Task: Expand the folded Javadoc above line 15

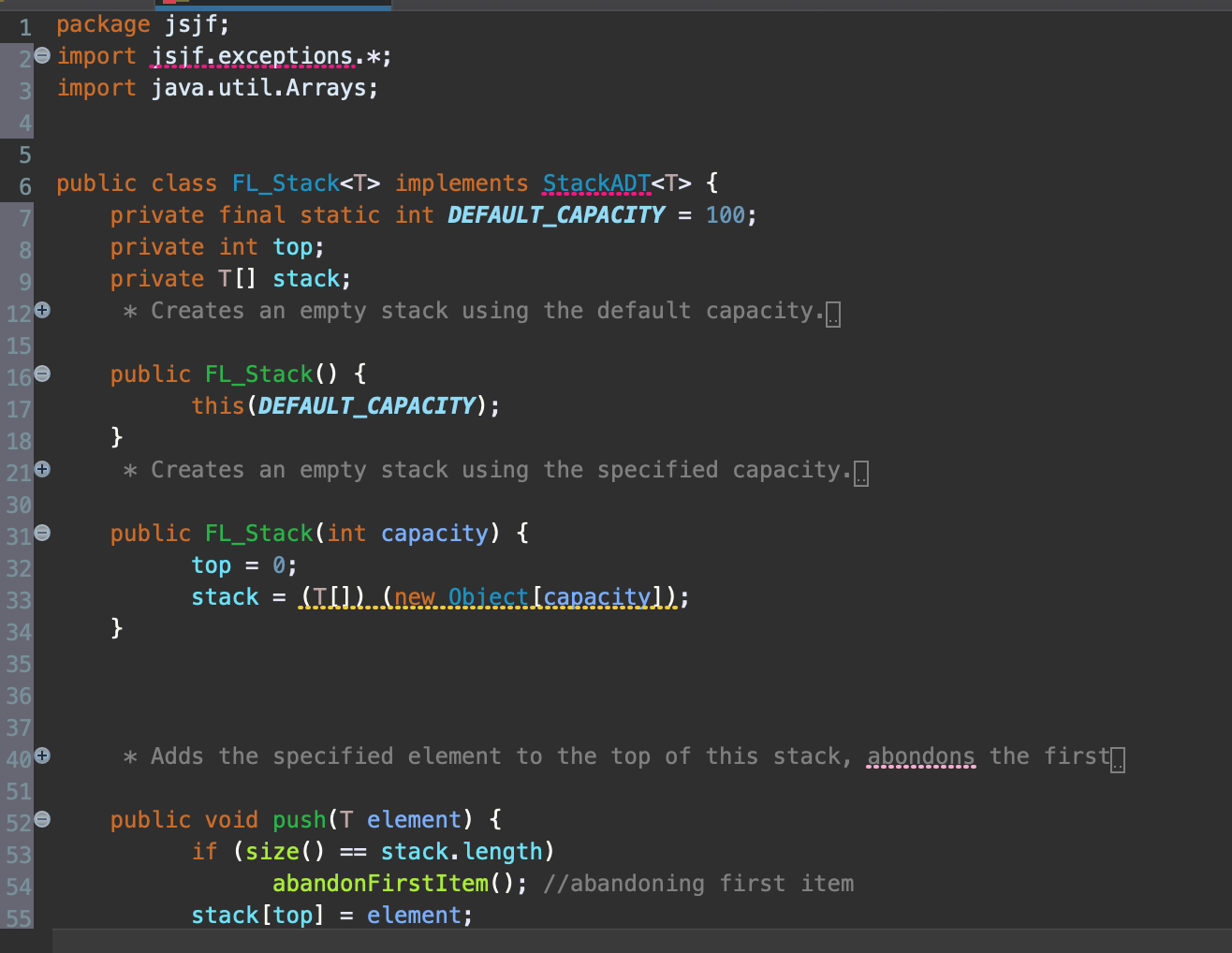Action: pos(41,309)
